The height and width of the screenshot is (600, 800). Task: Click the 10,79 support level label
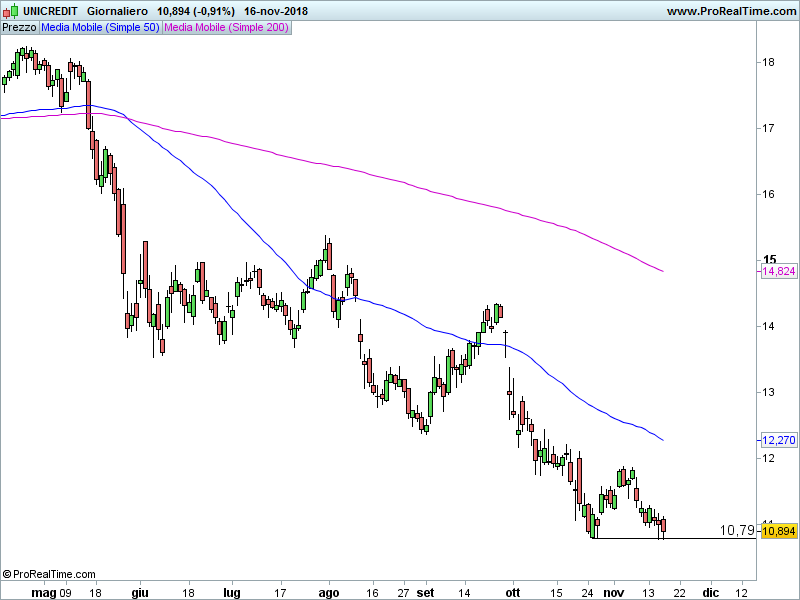737,530
